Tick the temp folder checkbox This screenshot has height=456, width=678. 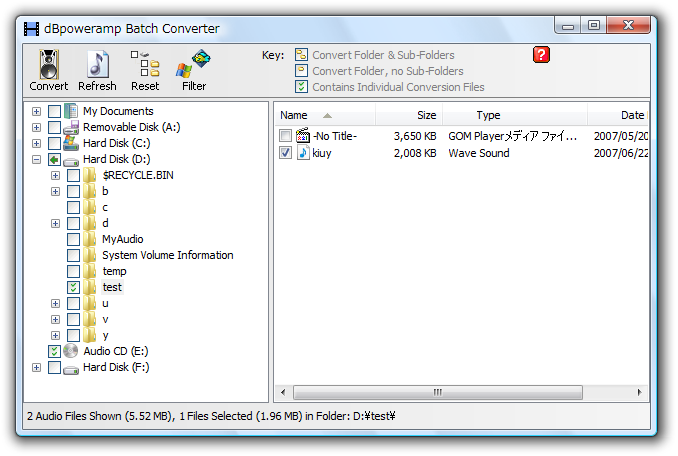point(74,271)
